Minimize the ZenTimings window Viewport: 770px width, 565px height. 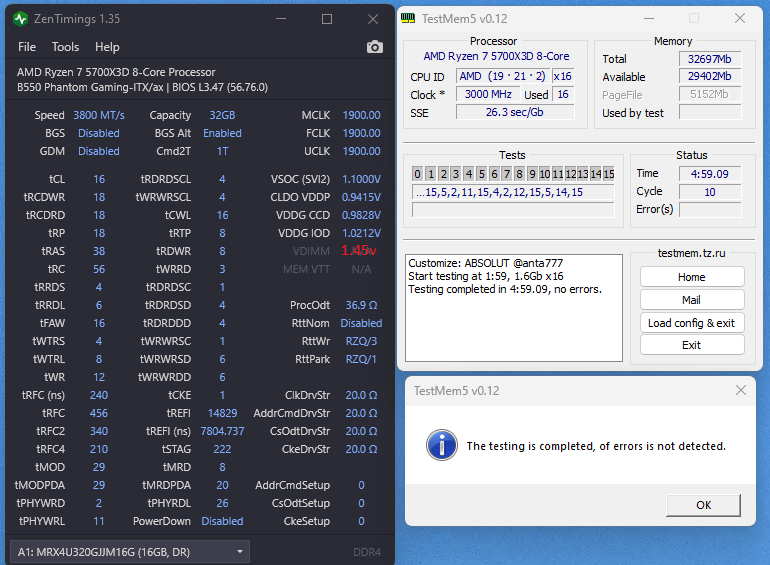290,19
